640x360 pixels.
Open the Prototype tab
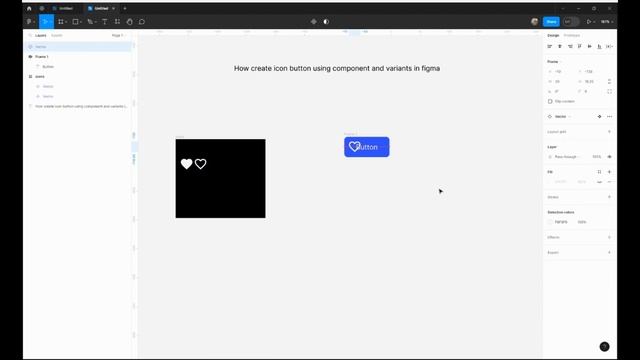click(x=571, y=36)
